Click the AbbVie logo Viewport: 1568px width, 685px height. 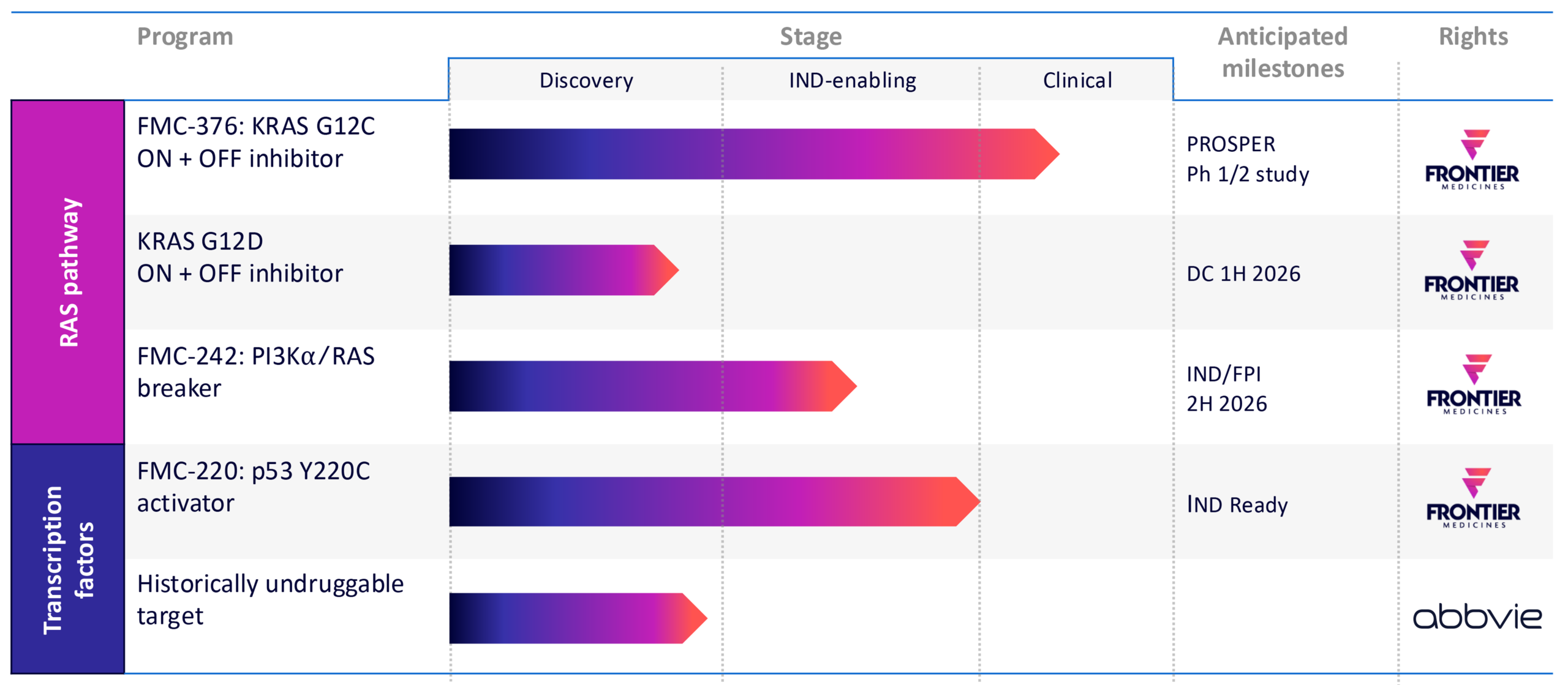[1477, 616]
